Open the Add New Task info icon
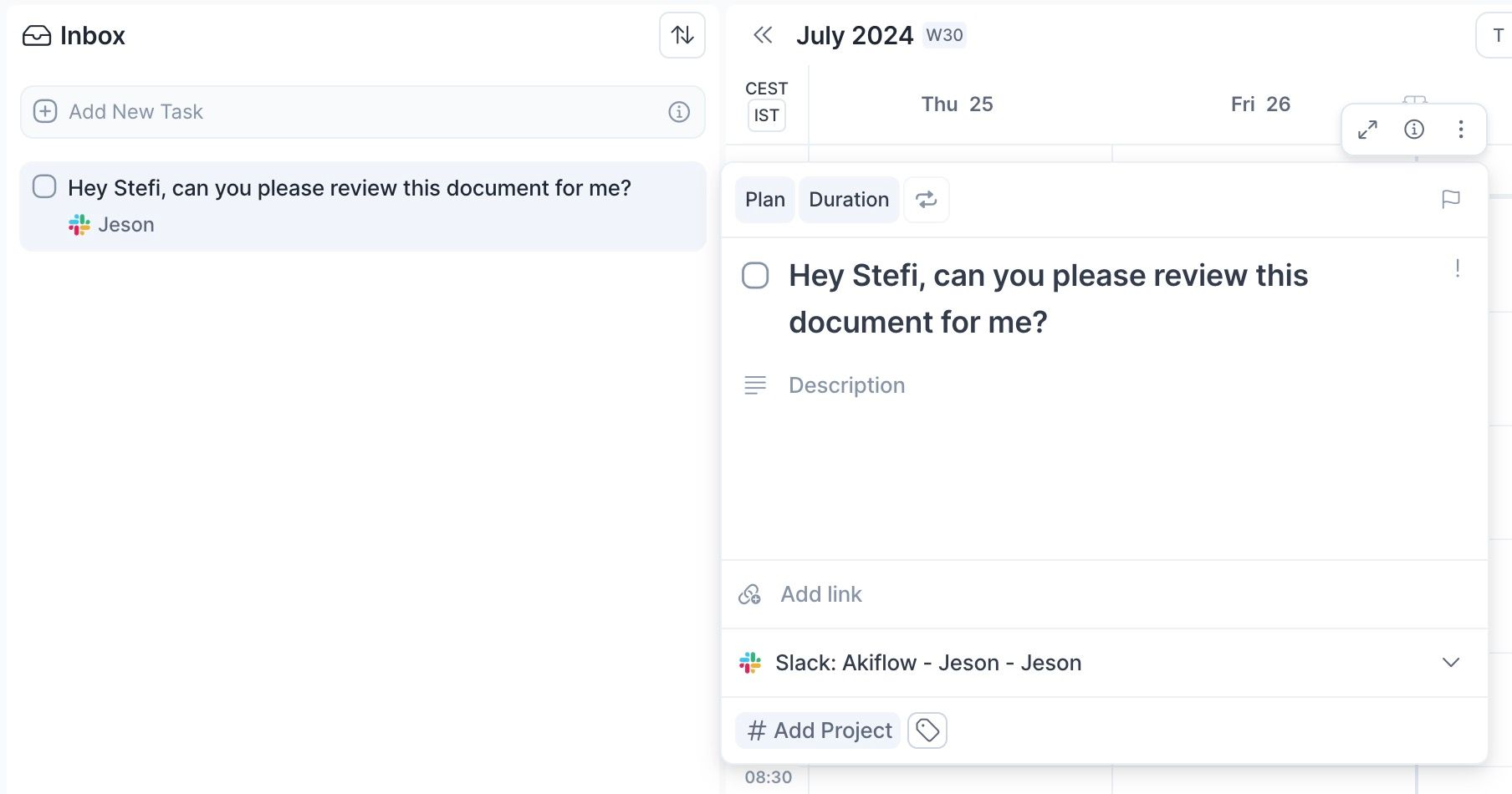Viewport: 1512px width, 794px height. coord(679,112)
